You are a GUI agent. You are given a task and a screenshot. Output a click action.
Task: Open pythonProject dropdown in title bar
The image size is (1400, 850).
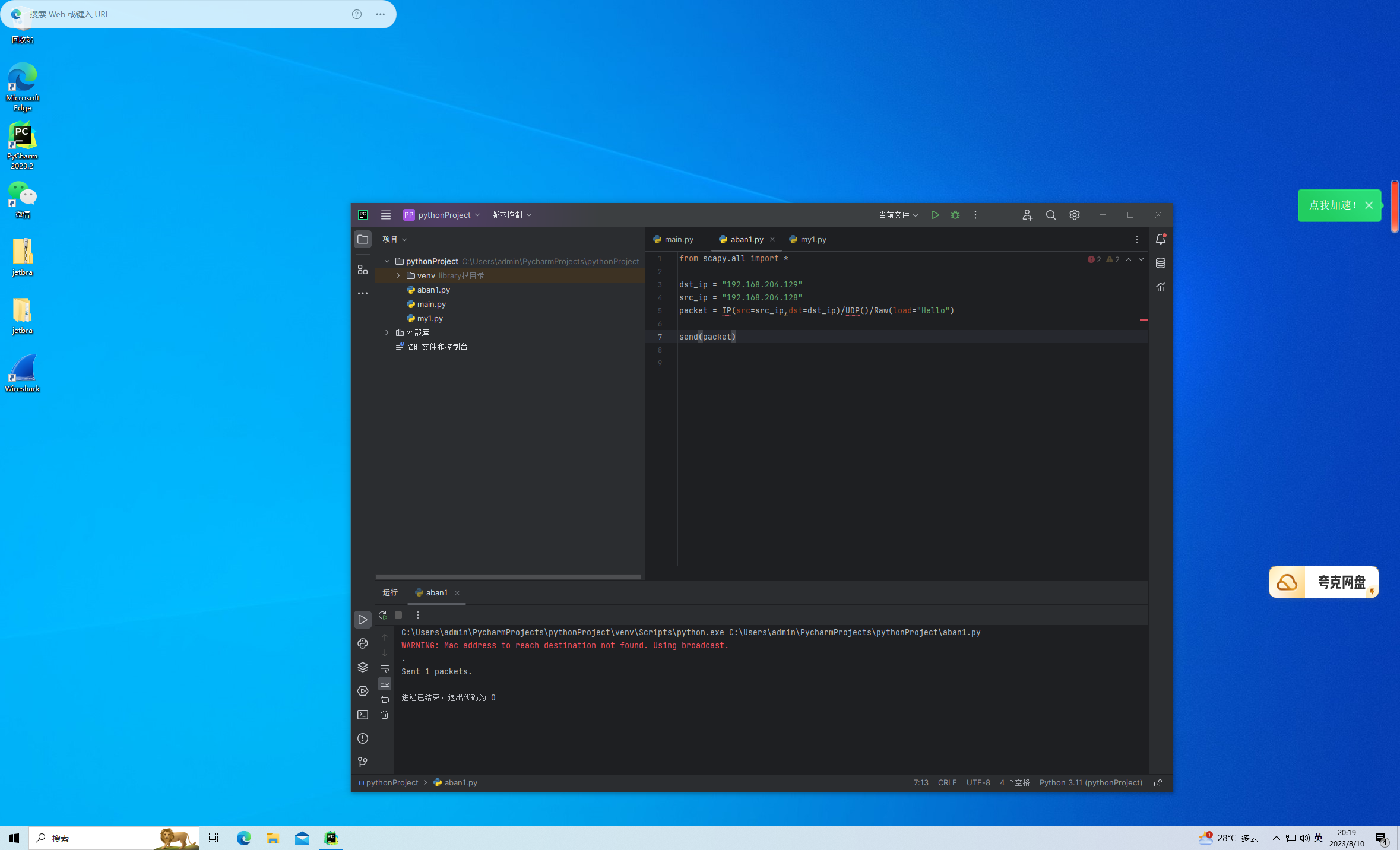click(x=442, y=215)
